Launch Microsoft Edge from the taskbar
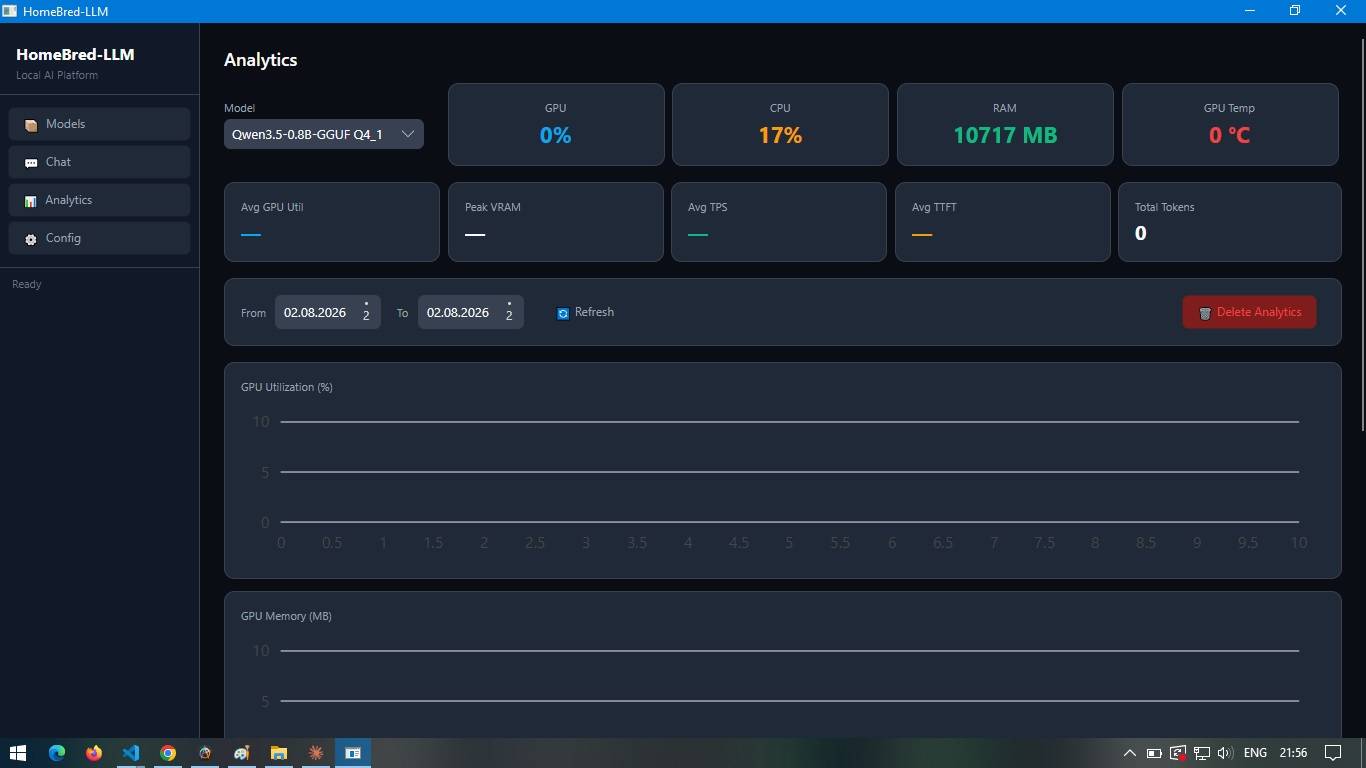This screenshot has height=768, width=1366. pyautogui.click(x=56, y=753)
